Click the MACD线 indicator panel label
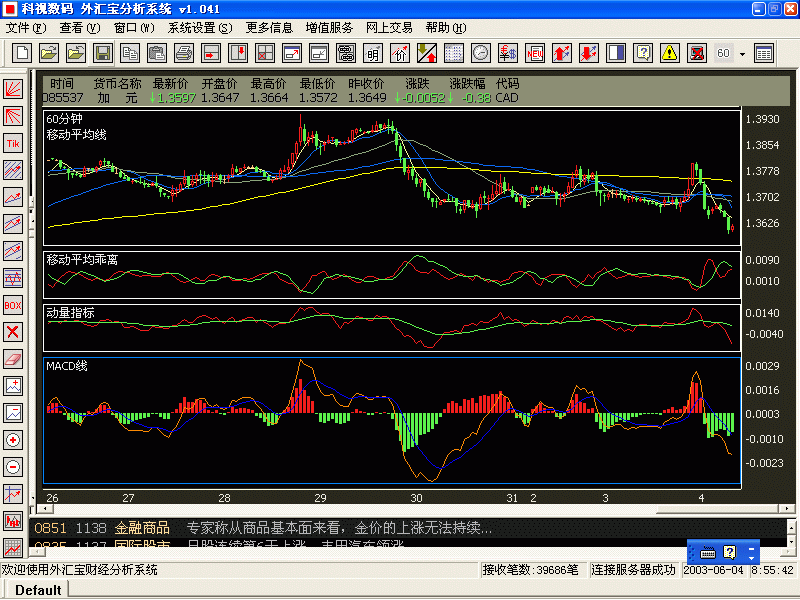The width and height of the screenshot is (800, 600). 67,366
